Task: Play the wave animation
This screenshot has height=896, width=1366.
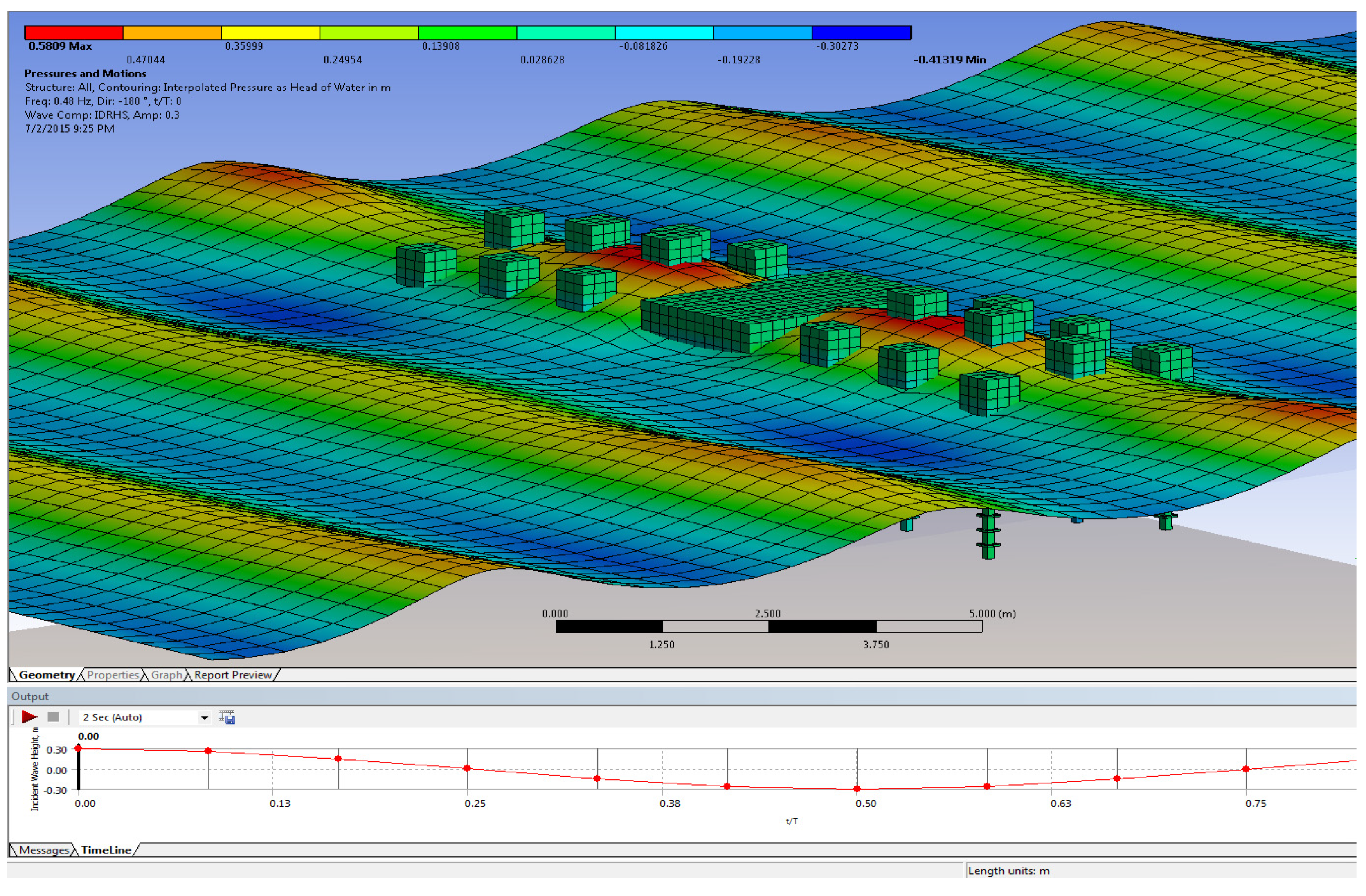Action: [x=29, y=717]
